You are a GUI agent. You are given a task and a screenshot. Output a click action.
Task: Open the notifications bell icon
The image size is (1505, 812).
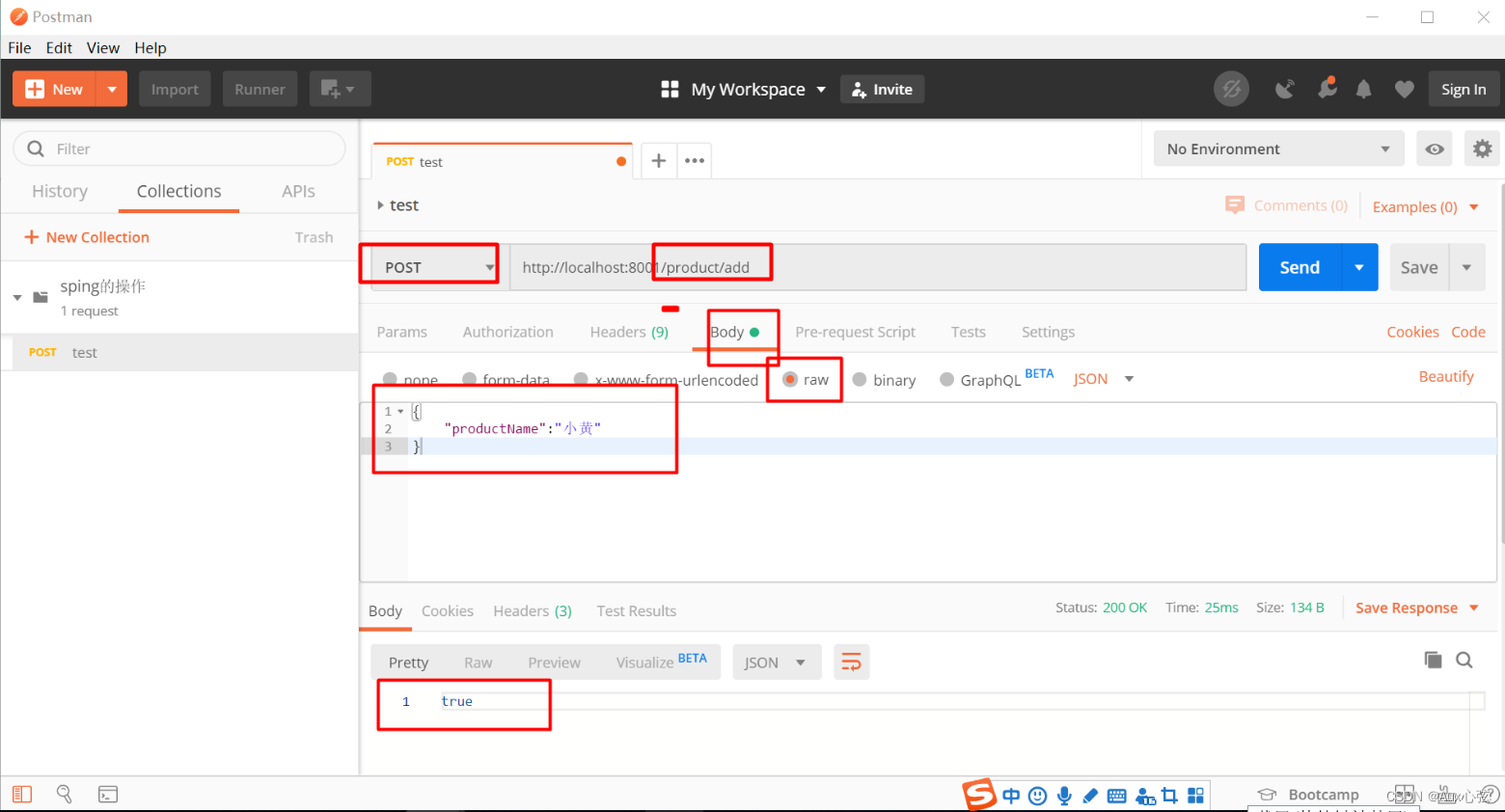(x=1363, y=89)
